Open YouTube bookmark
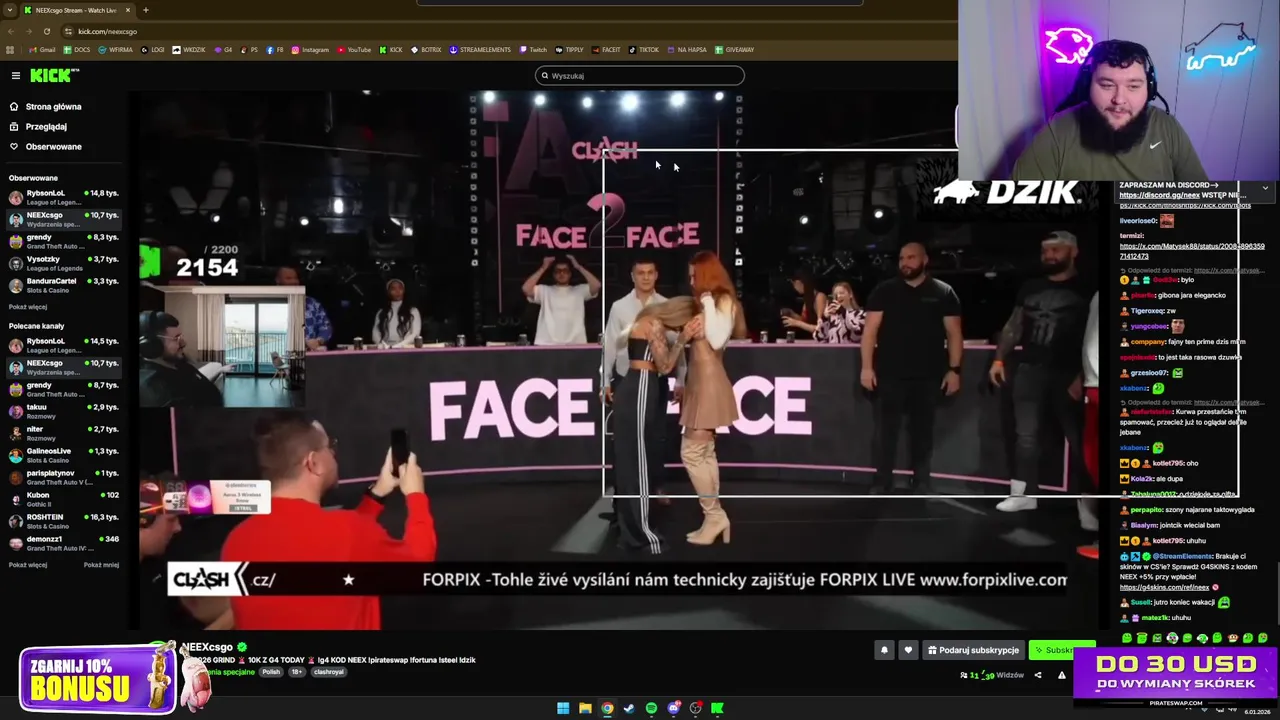Viewport: 1280px width, 720px height. point(354,50)
